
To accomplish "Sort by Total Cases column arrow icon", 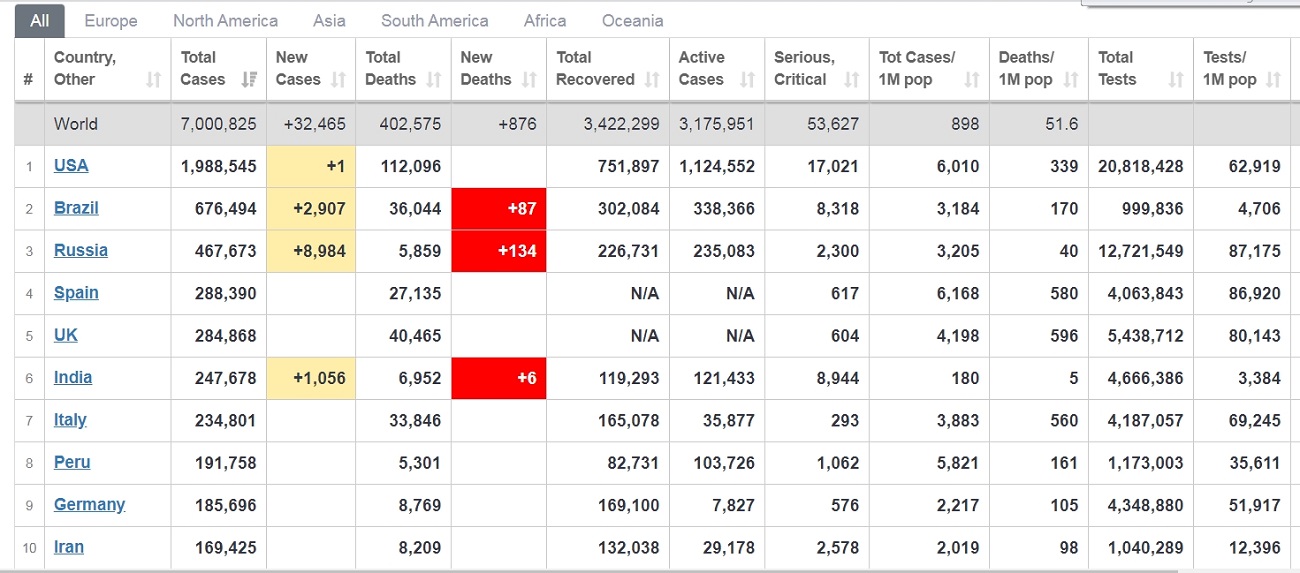I will [248, 80].
